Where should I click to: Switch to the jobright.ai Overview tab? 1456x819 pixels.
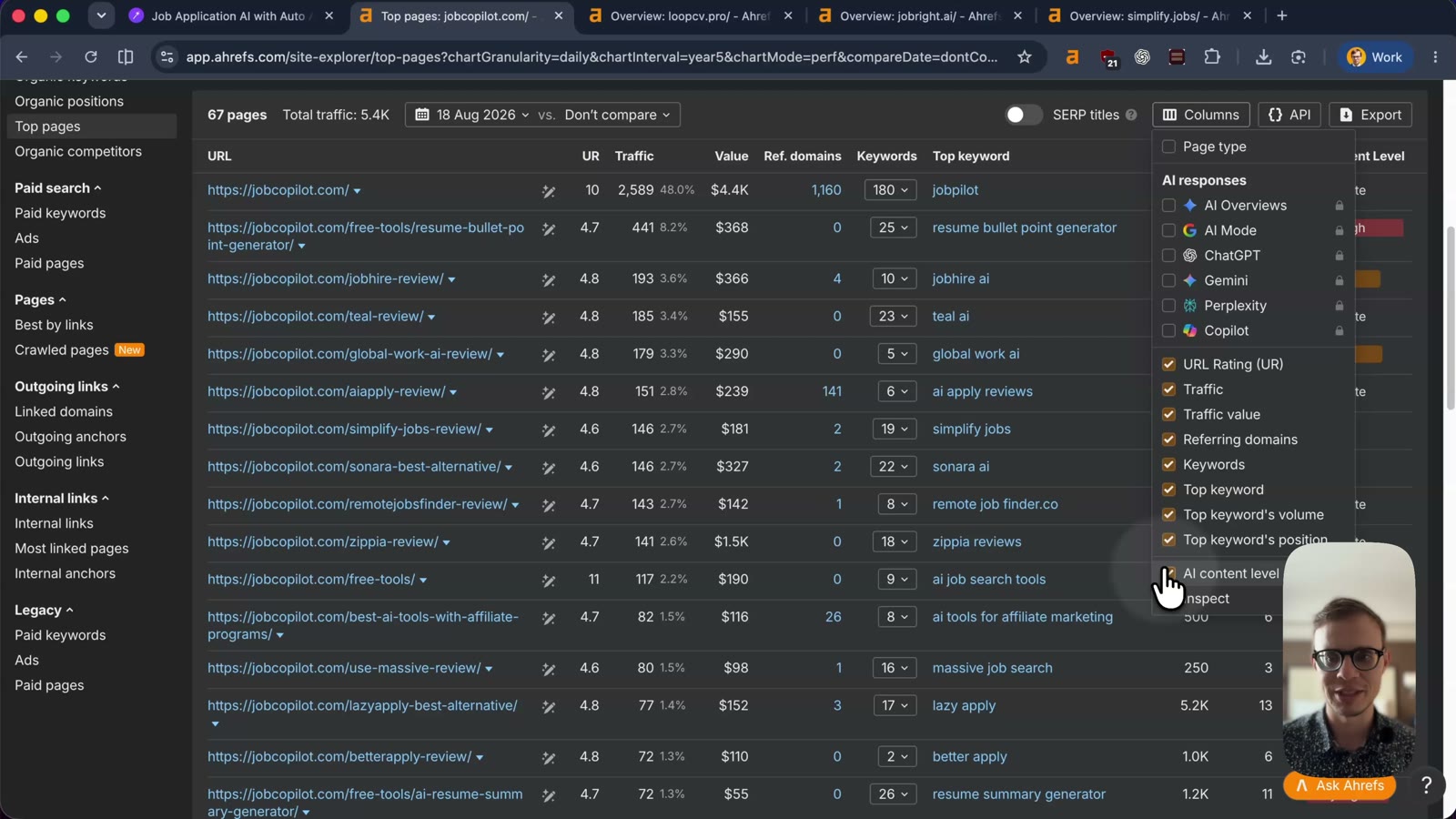click(919, 15)
